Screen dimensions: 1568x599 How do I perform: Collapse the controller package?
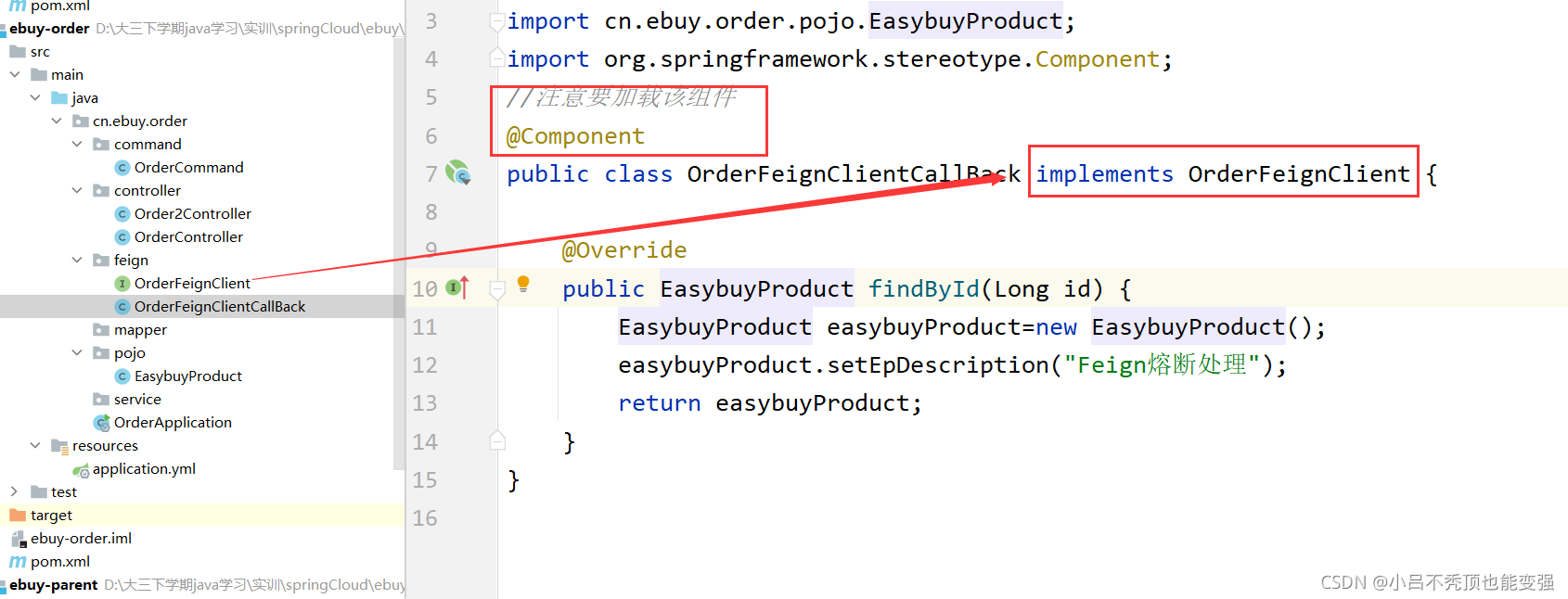tap(77, 190)
